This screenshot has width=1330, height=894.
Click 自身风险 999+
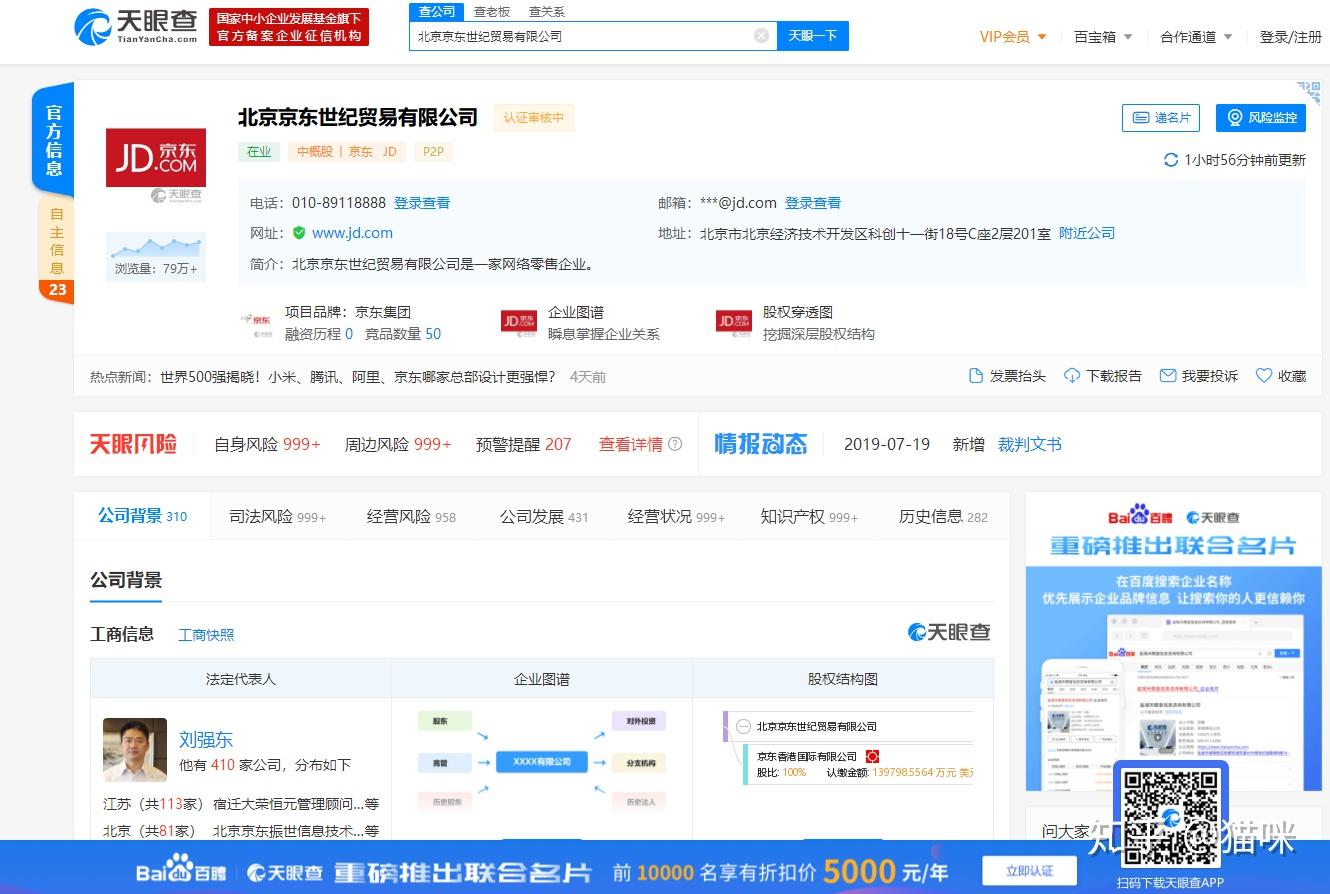click(267, 444)
